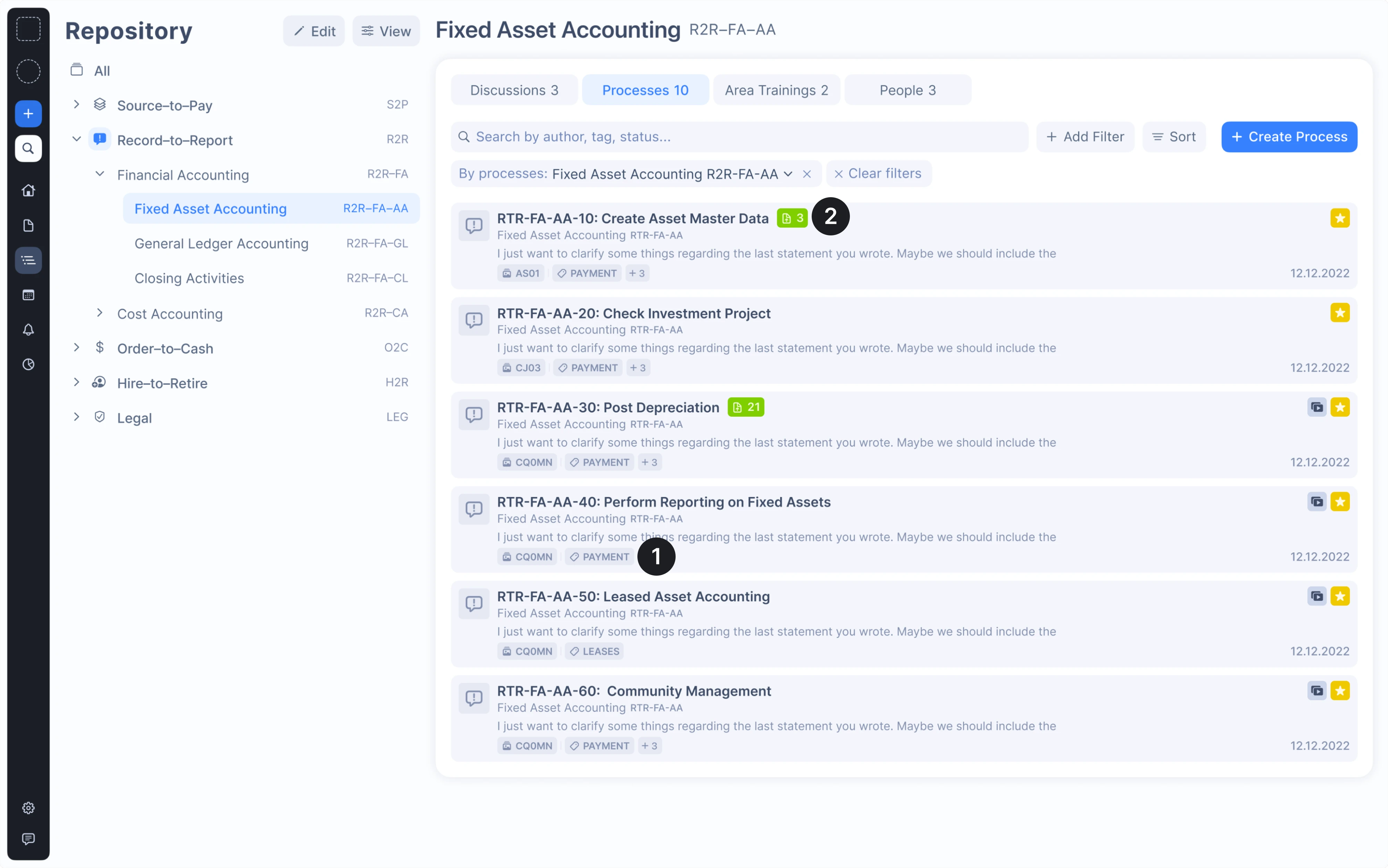1388x868 pixels.
Task: Click the Edit repository button
Action: coord(314,31)
